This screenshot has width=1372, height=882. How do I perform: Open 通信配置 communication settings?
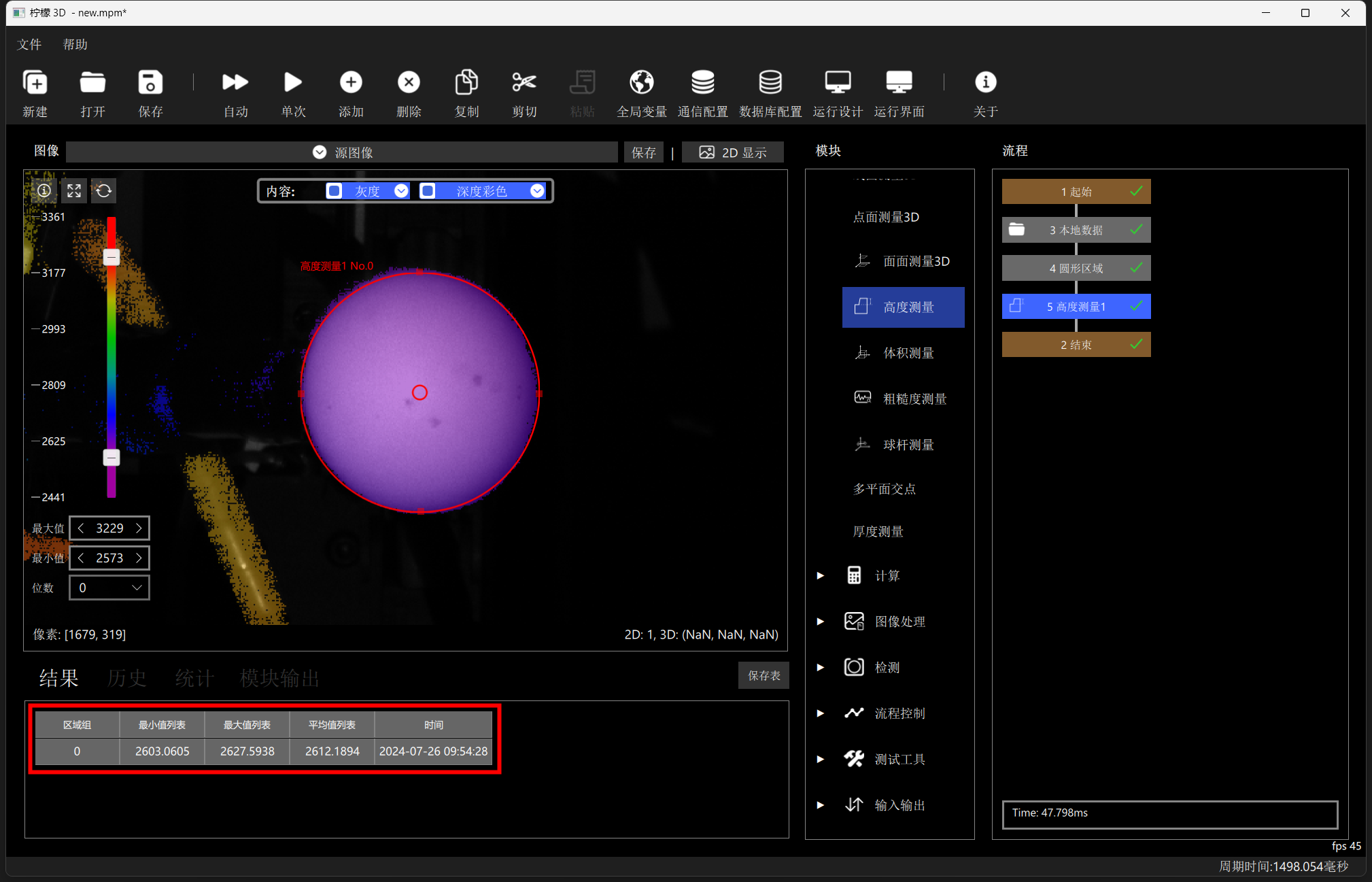pyautogui.click(x=702, y=82)
